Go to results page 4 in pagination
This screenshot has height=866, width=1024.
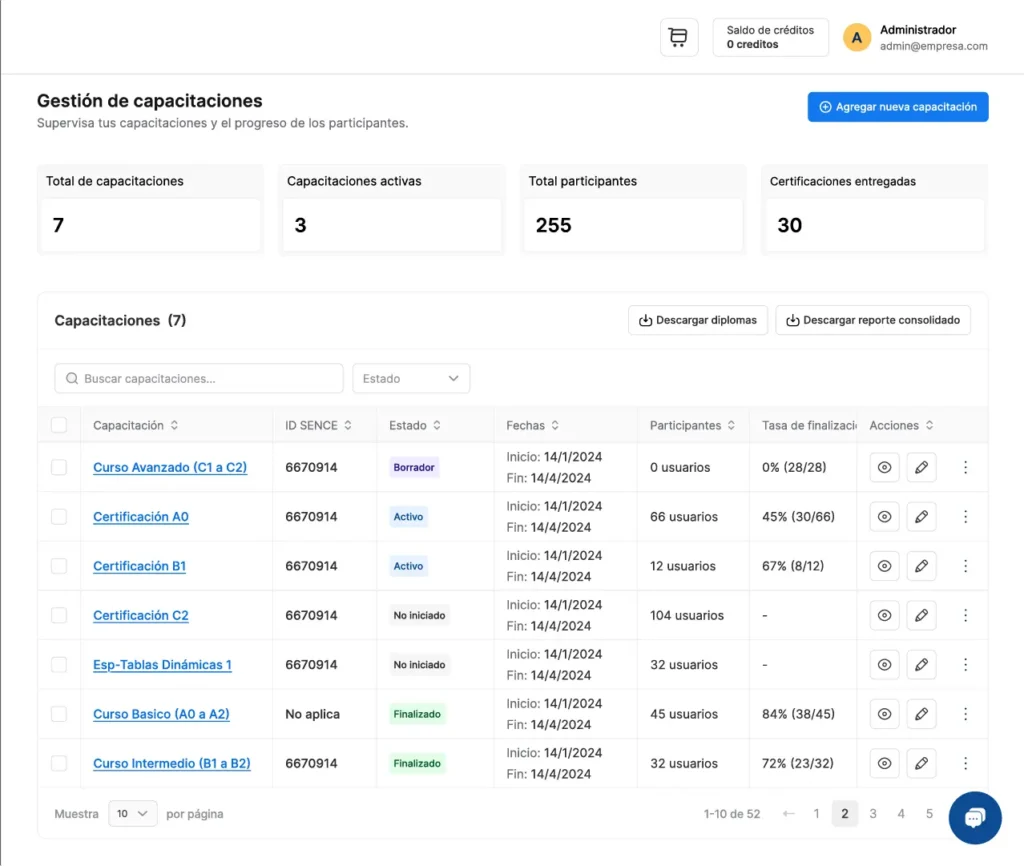click(x=901, y=813)
